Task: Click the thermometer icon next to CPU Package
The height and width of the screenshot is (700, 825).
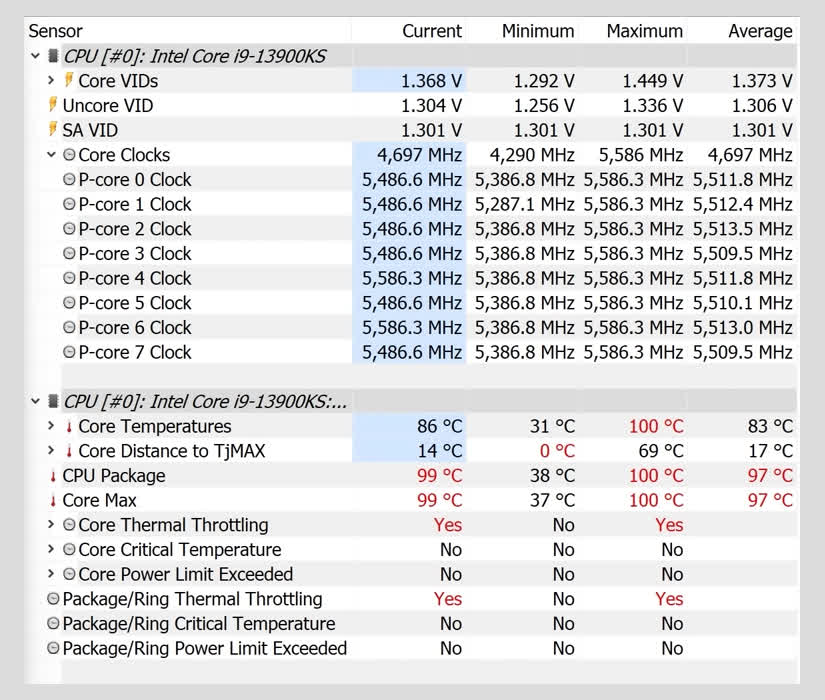Action: click(x=53, y=476)
